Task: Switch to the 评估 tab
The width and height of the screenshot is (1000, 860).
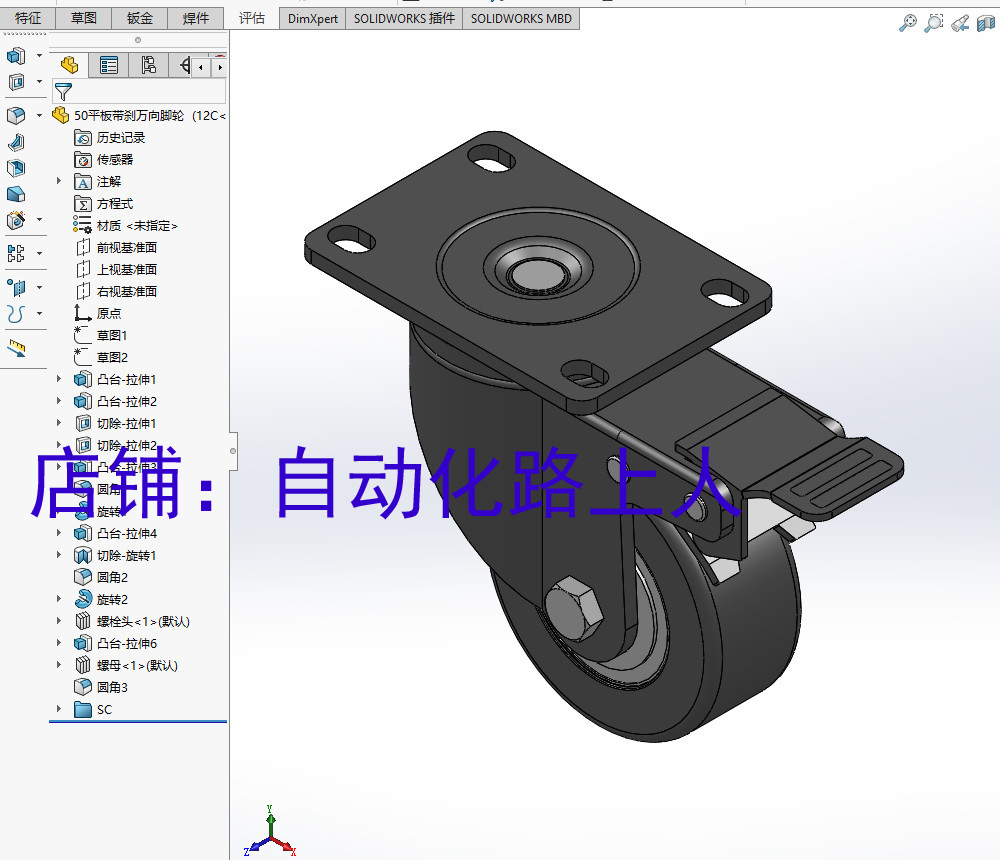Action: click(252, 19)
